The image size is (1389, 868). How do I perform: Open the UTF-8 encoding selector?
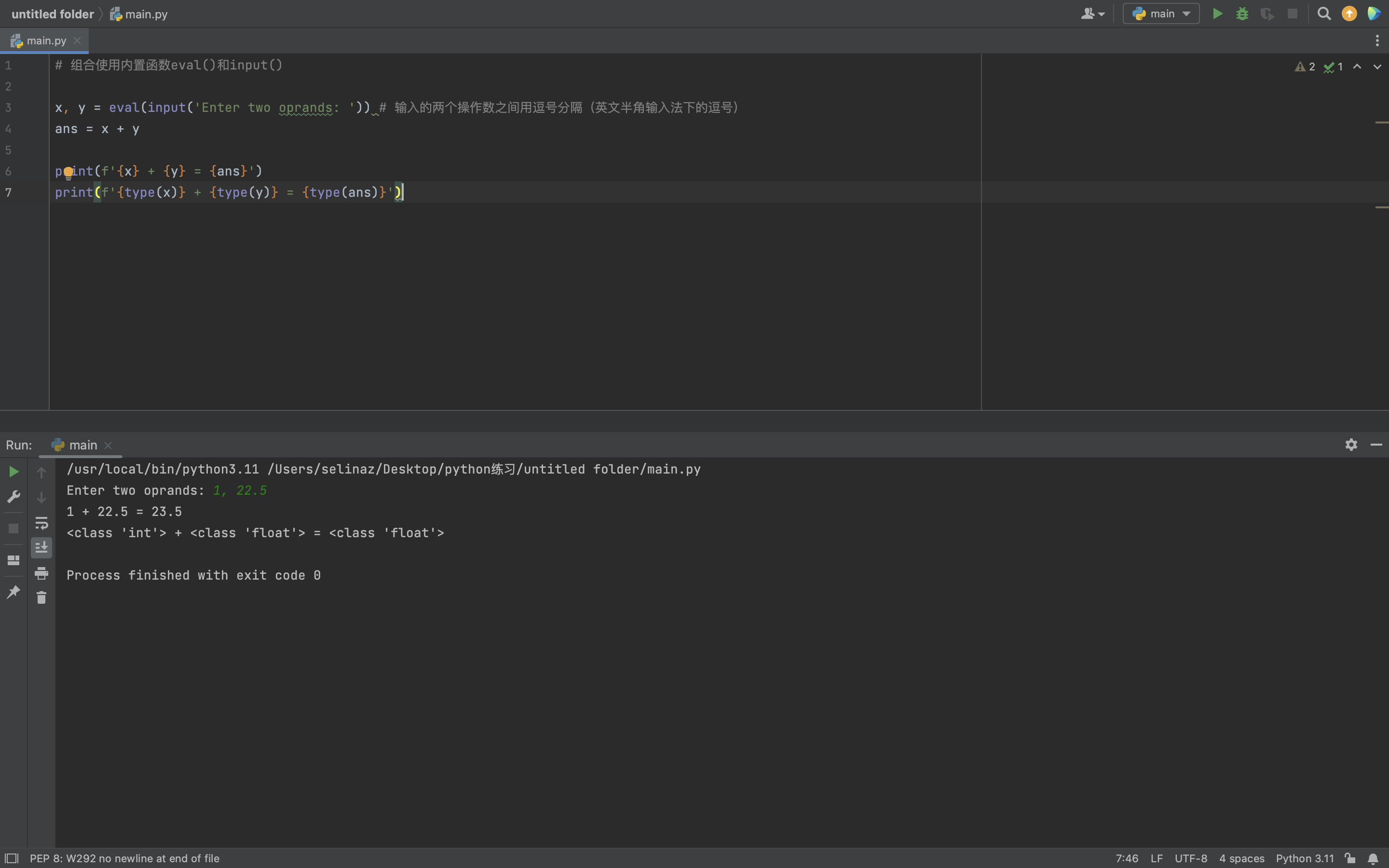[x=1190, y=859]
